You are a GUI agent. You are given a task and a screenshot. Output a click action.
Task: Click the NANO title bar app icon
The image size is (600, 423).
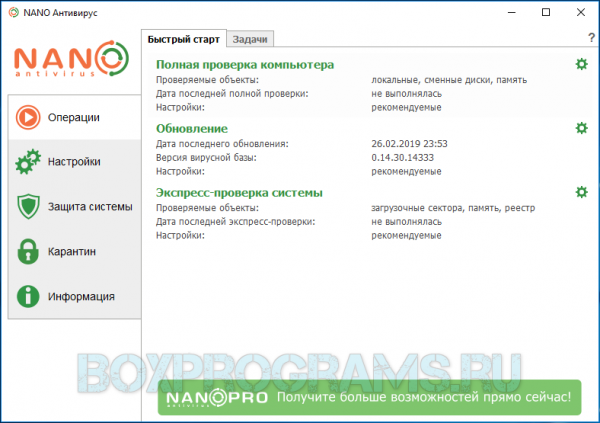coord(14,12)
